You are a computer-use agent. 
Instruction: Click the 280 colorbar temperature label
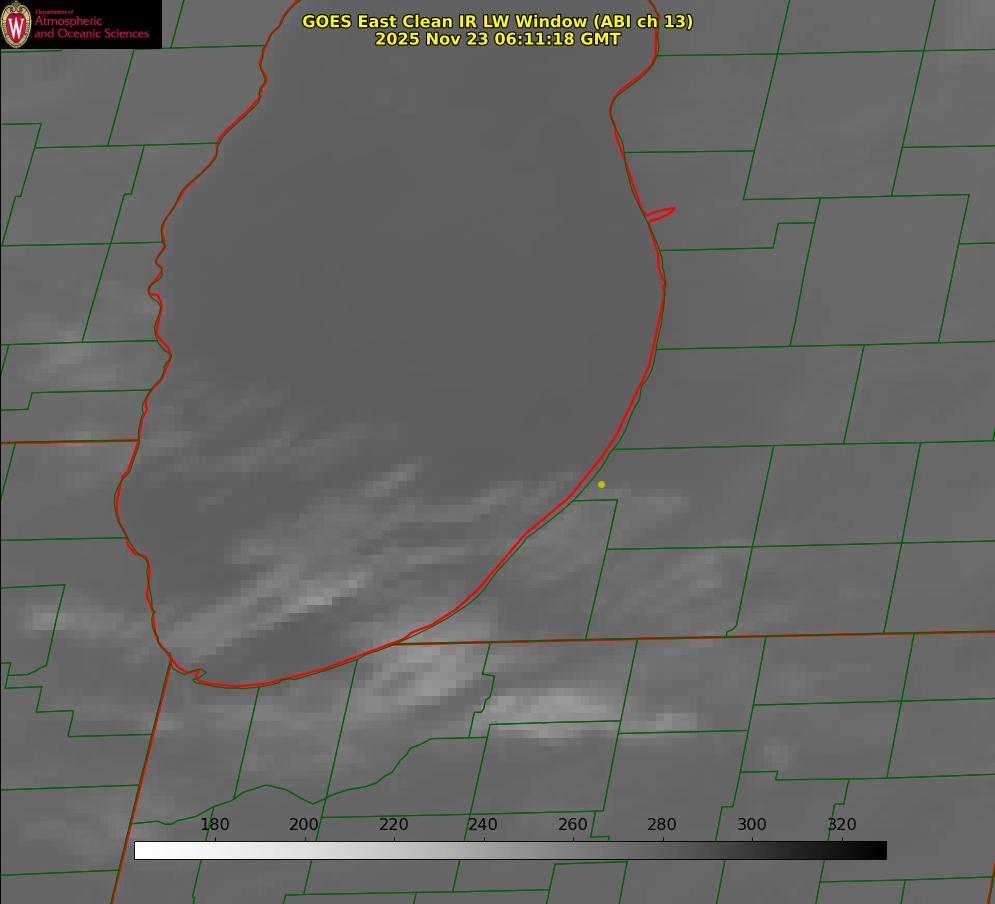(662, 825)
